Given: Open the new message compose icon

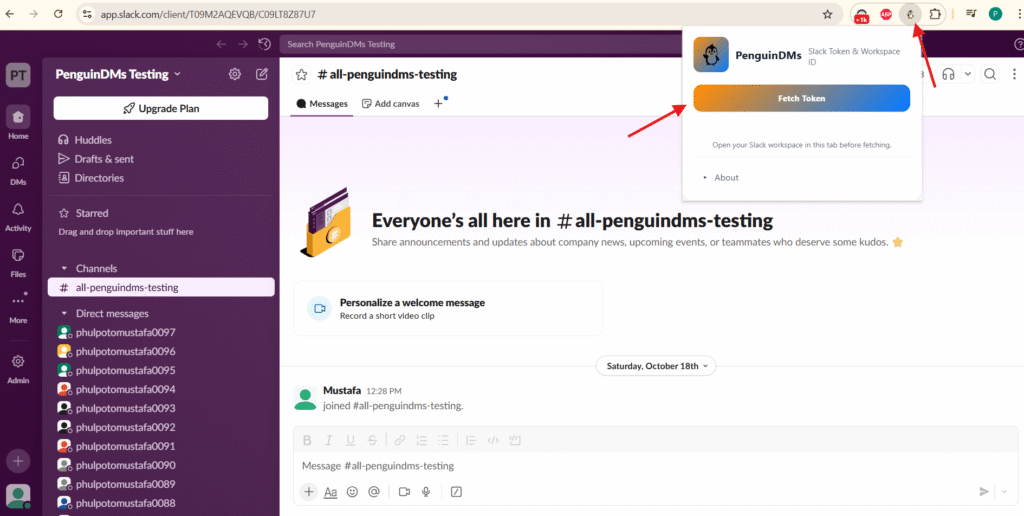Looking at the screenshot, I should pyautogui.click(x=262, y=74).
